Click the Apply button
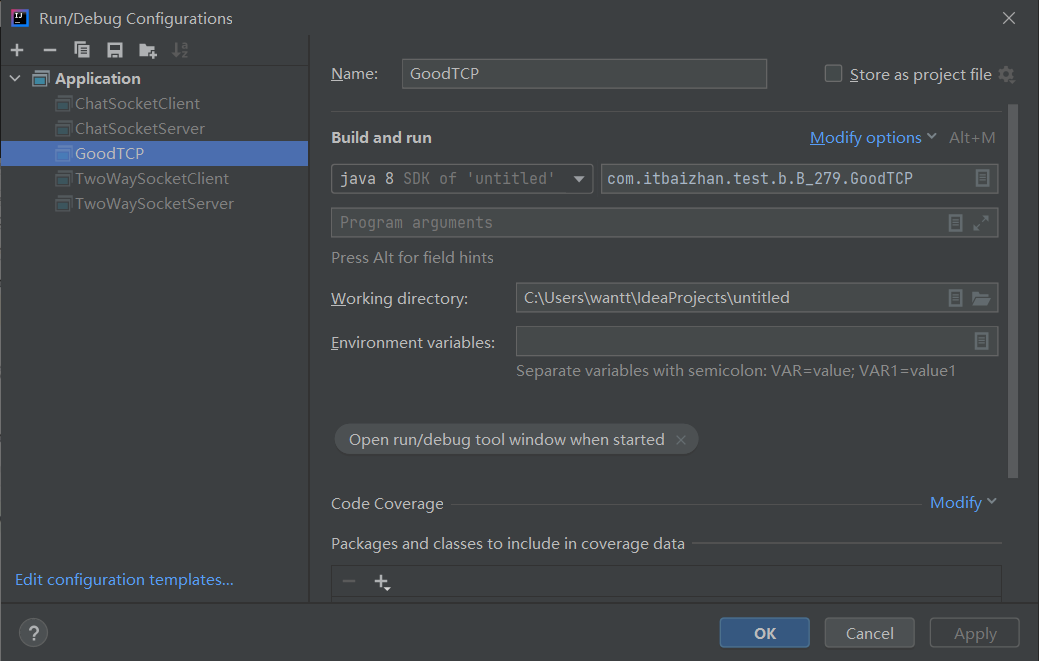This screenshot has height=661, width=1039. 975,633
